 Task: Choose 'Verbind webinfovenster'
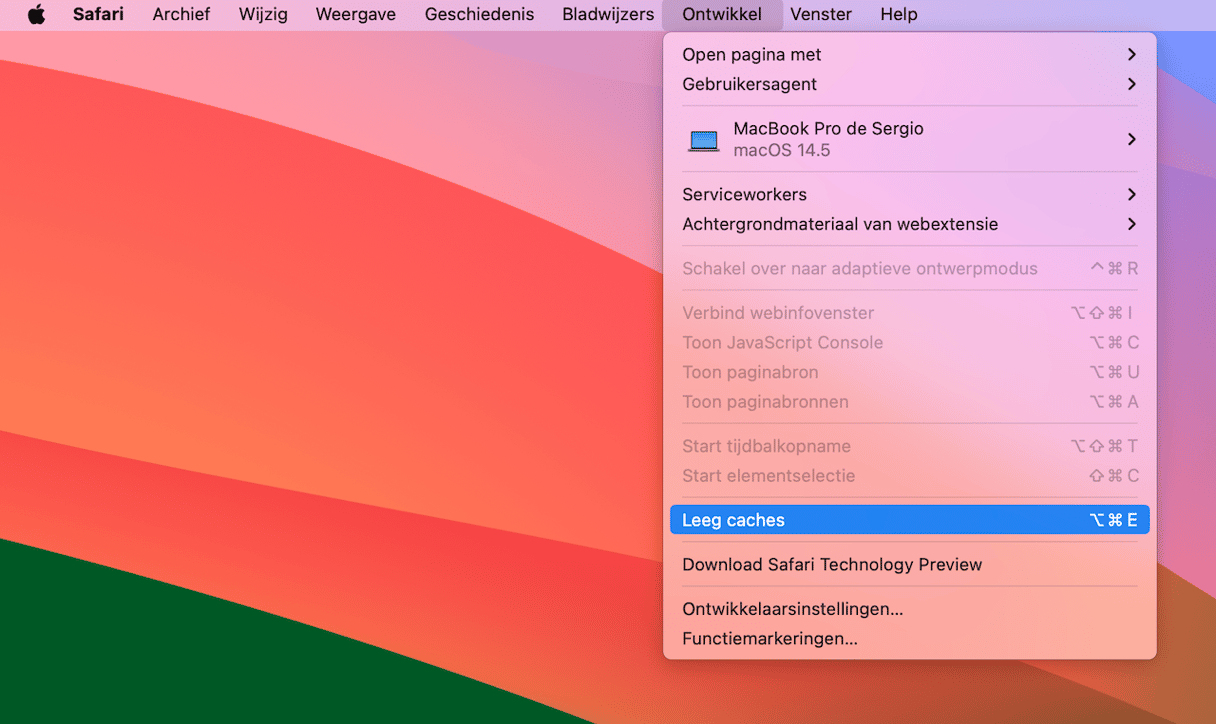click(x=910, y=313)
